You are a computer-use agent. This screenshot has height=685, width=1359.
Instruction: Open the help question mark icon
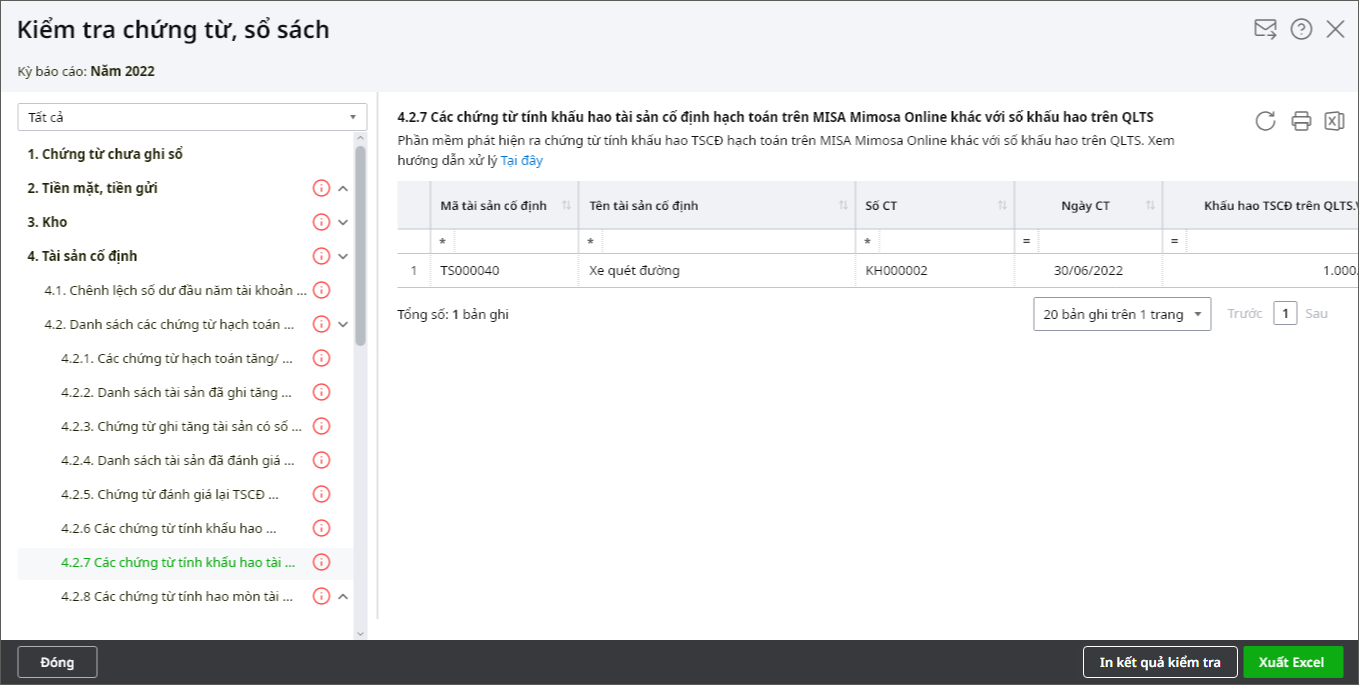[x=1301, y=29]
